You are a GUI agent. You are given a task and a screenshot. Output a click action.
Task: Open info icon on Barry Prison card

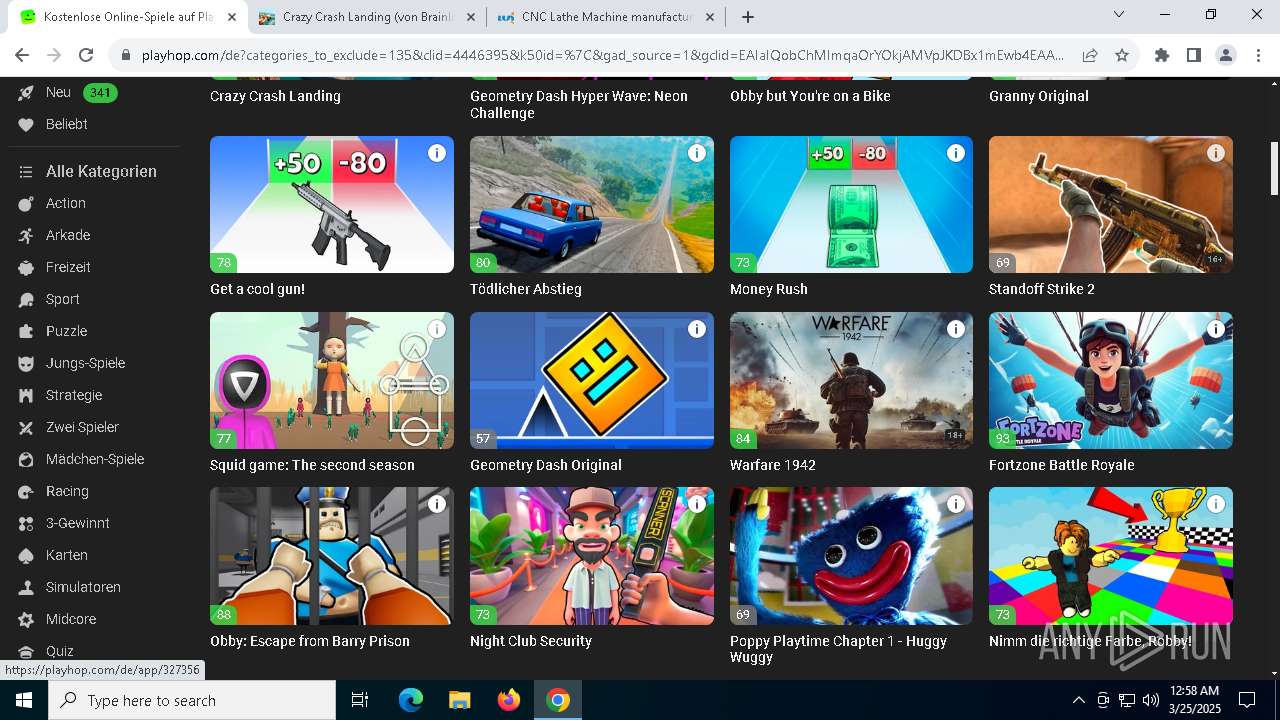[x=437, y=504]
